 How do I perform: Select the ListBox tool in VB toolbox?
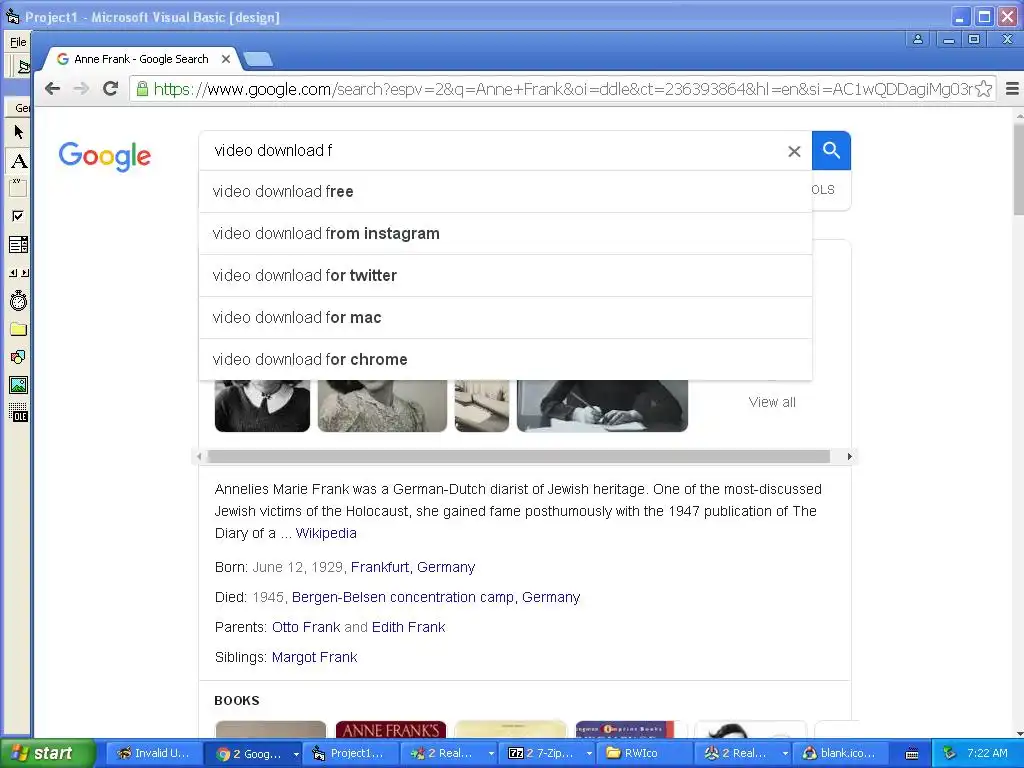point(18,245)
